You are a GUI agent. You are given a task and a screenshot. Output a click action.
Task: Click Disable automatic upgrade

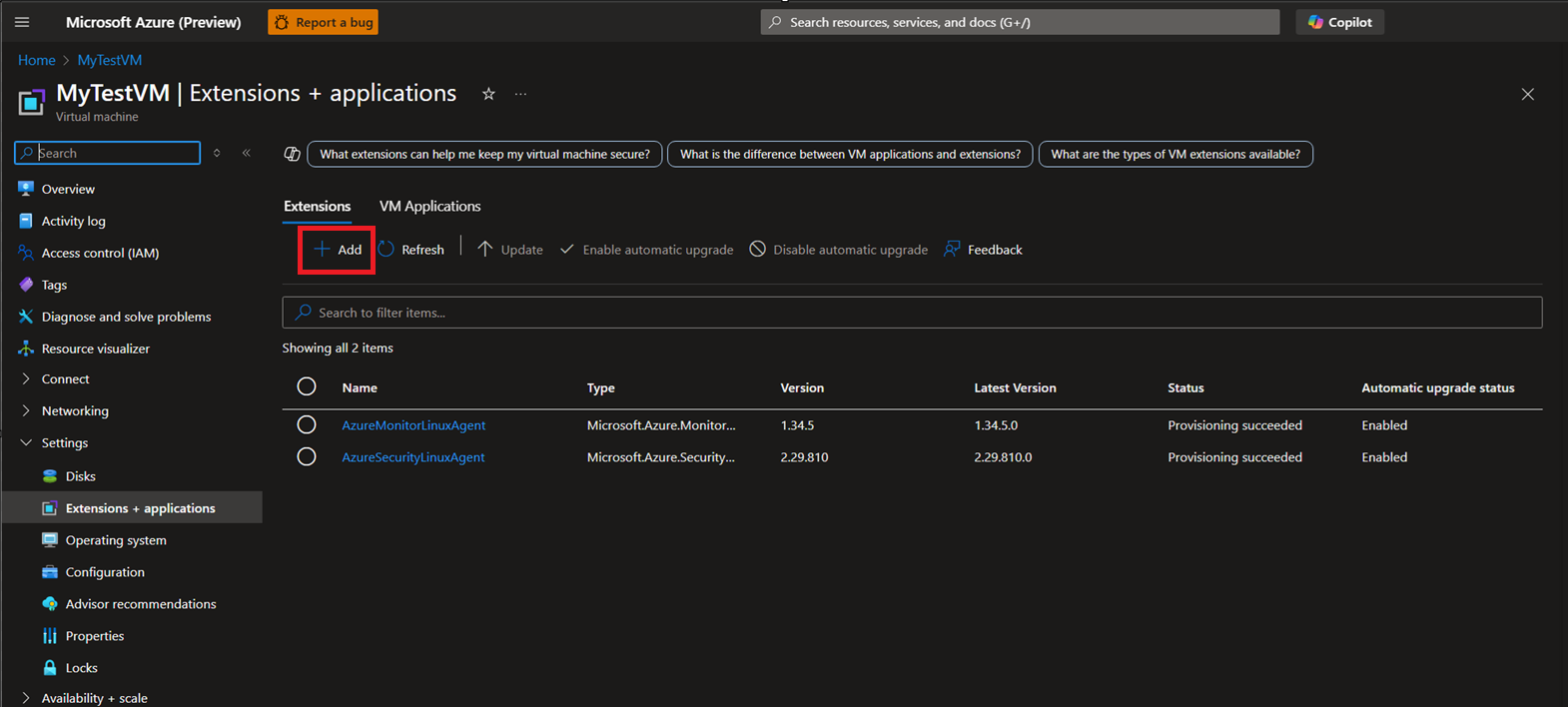pos(839,250)
